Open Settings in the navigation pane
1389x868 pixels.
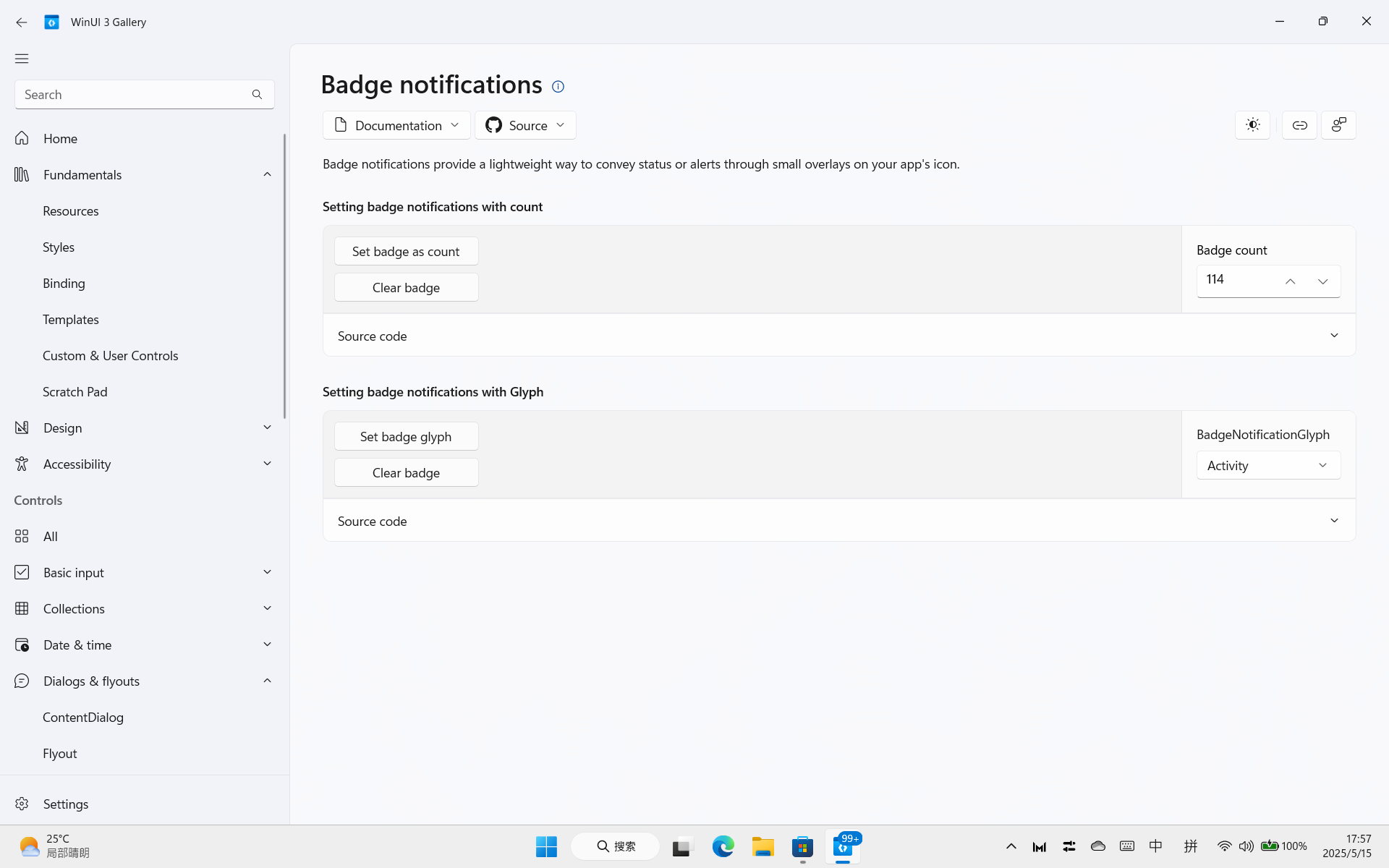point(66,804)
